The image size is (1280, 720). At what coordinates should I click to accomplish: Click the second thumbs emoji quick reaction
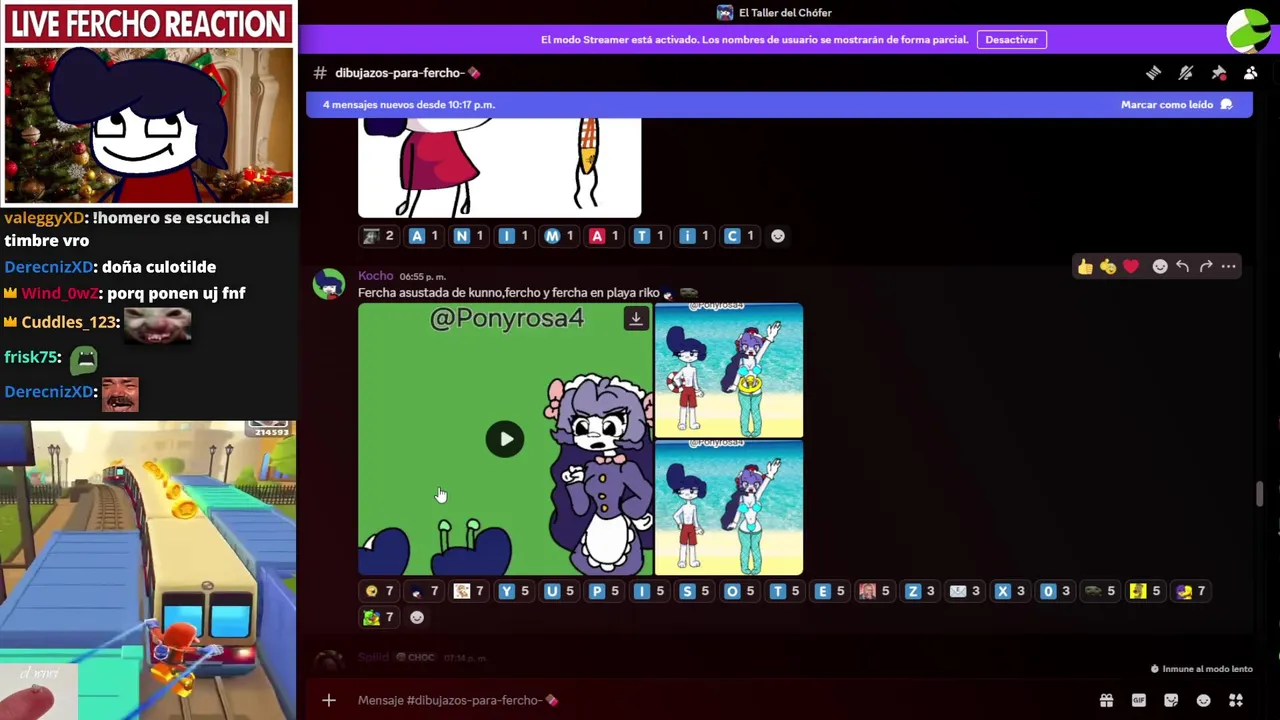(1108, 266)
